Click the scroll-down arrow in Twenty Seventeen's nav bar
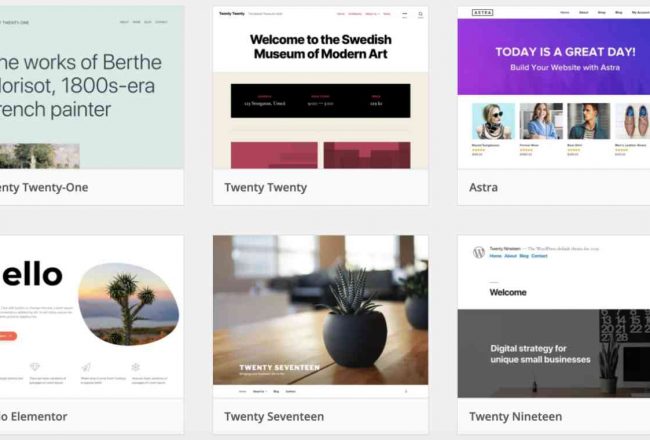The height and width of the screenshot is (440, 650). click(406, 391)
